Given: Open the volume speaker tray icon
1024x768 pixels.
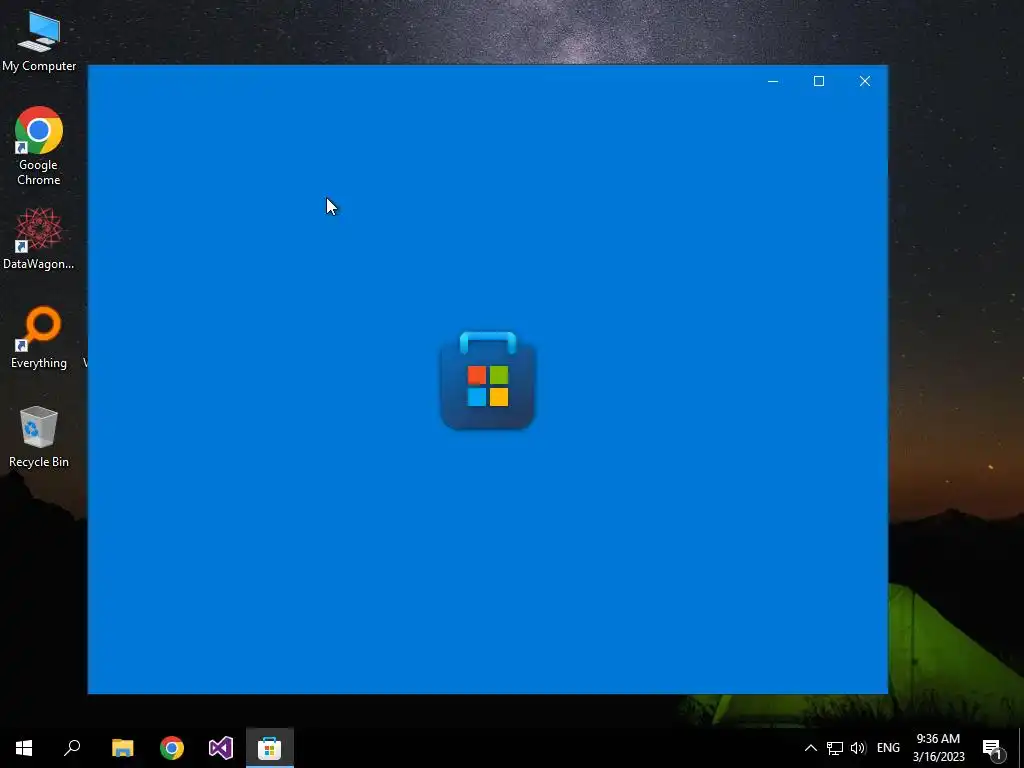Looking at the screenshot, I should (x=858, y=748).
